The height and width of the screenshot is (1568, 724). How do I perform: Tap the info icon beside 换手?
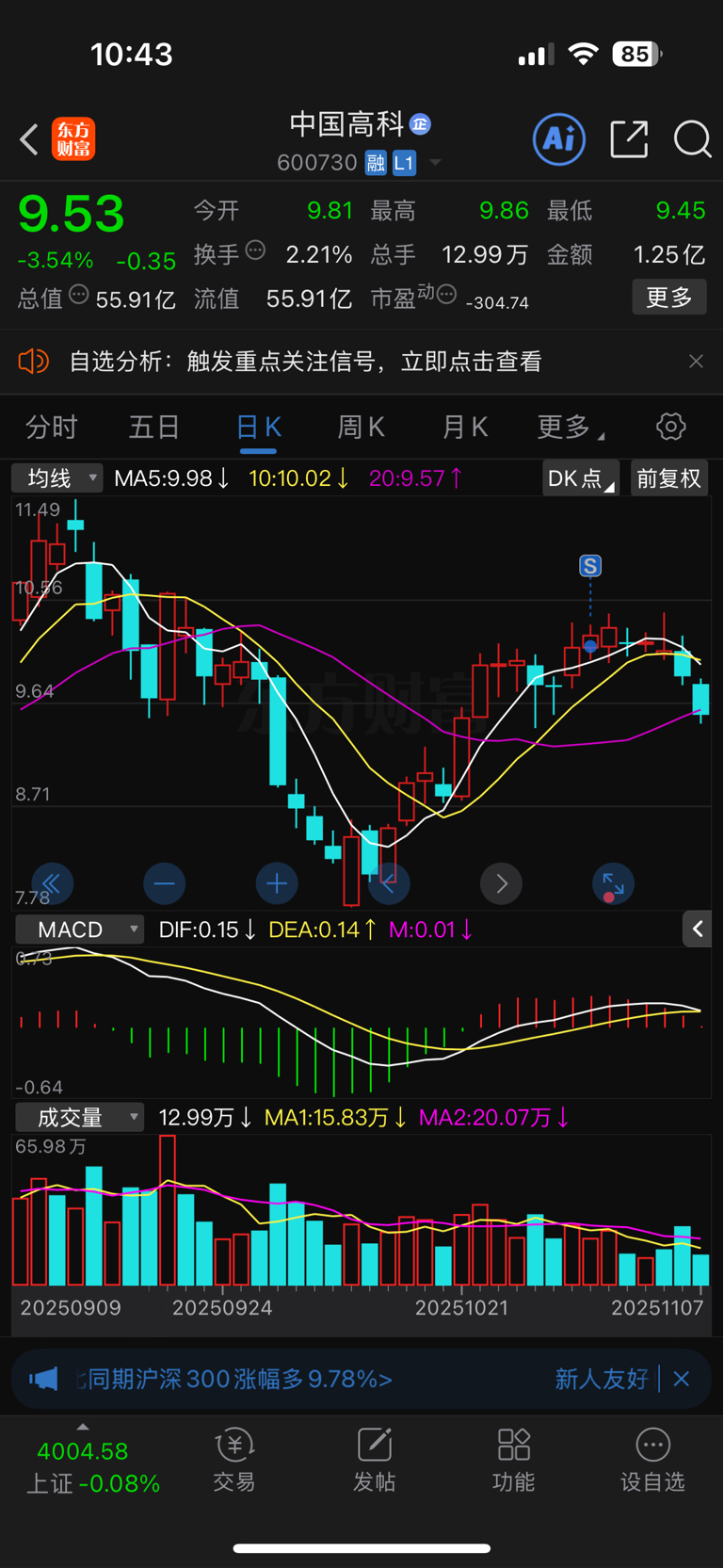tap(255, 251)
